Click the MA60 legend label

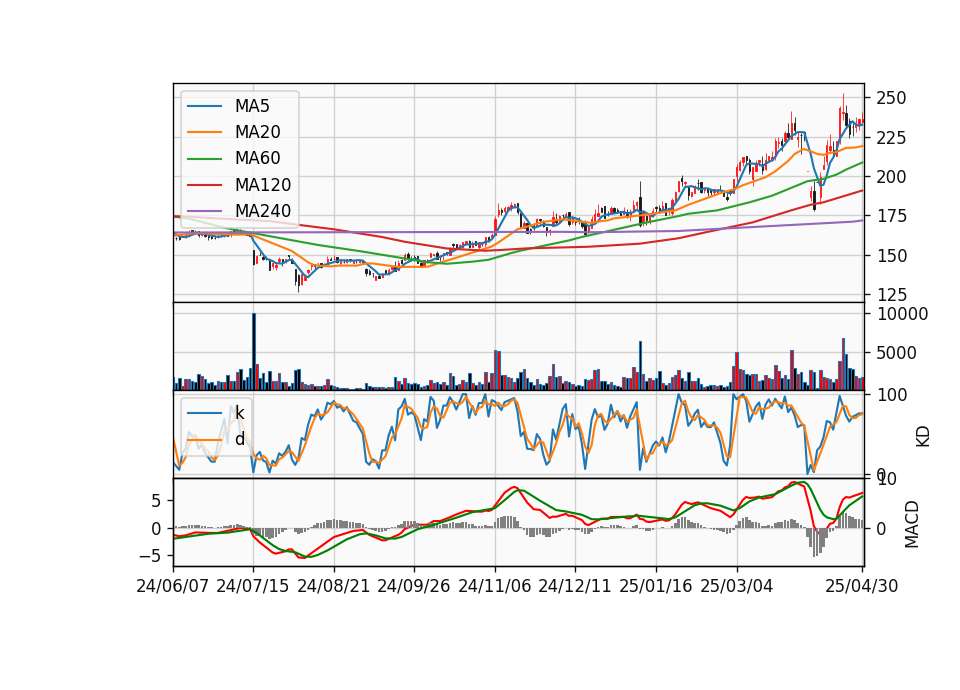pyautogui.click(x=257, y=159)
